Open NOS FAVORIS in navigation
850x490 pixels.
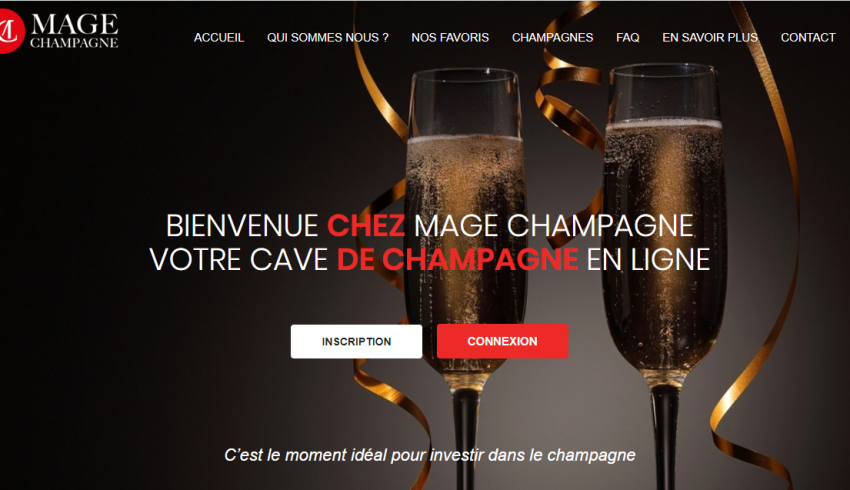click(450, 37)
